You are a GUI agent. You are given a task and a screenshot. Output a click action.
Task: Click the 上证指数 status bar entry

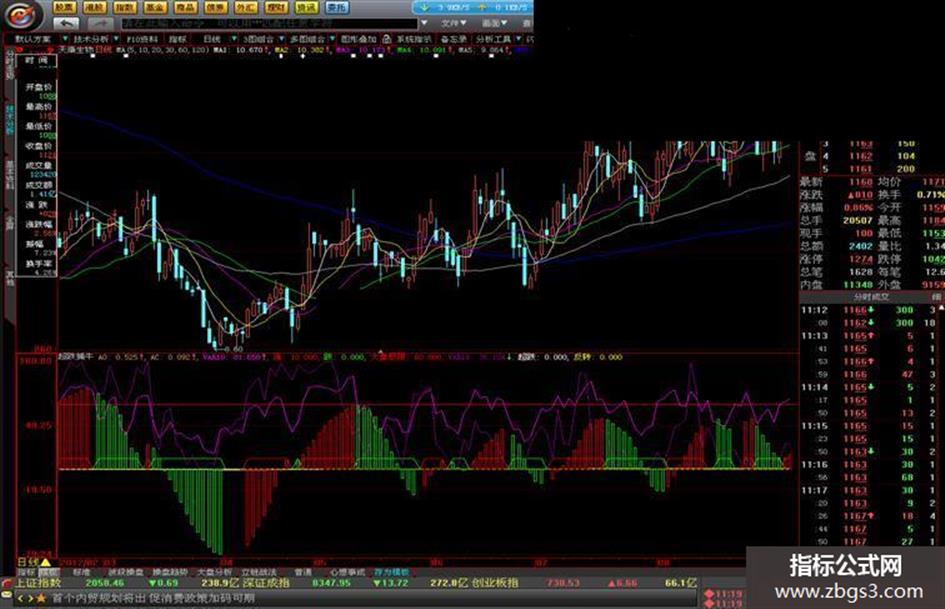[39, 583]
